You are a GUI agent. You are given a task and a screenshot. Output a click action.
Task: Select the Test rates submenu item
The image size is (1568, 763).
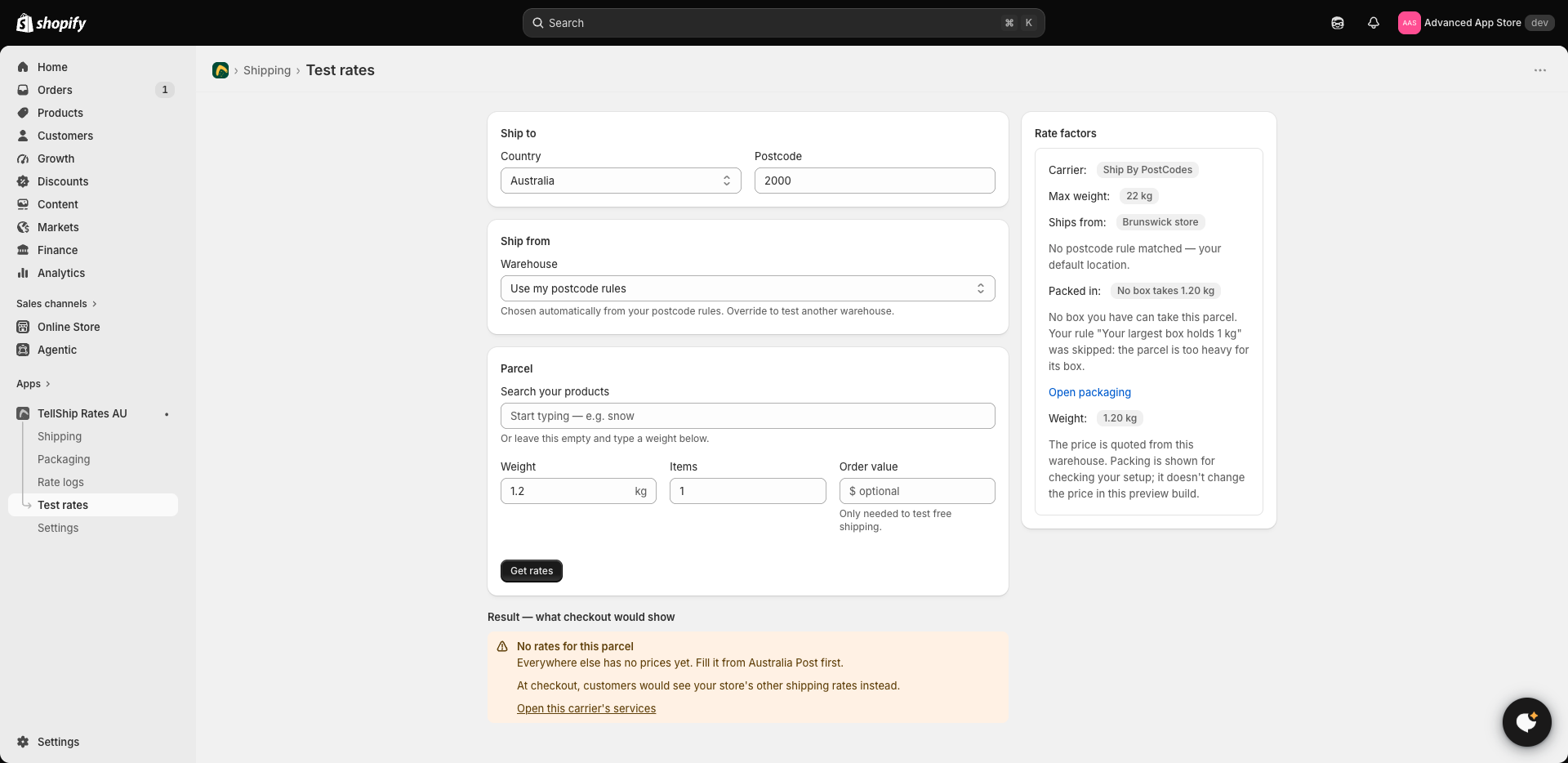coord(93,505)
